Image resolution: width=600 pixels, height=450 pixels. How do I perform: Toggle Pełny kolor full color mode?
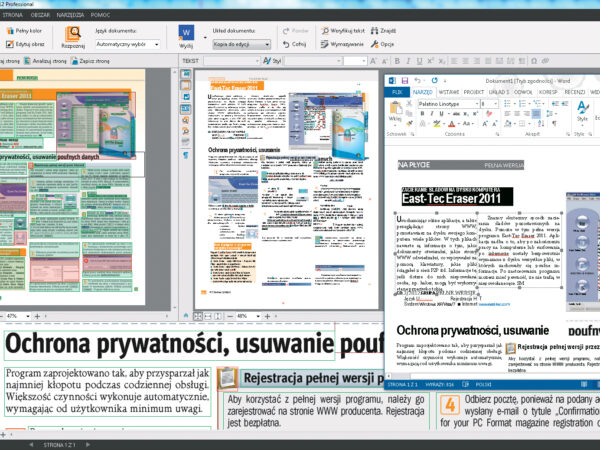[23, 30]
